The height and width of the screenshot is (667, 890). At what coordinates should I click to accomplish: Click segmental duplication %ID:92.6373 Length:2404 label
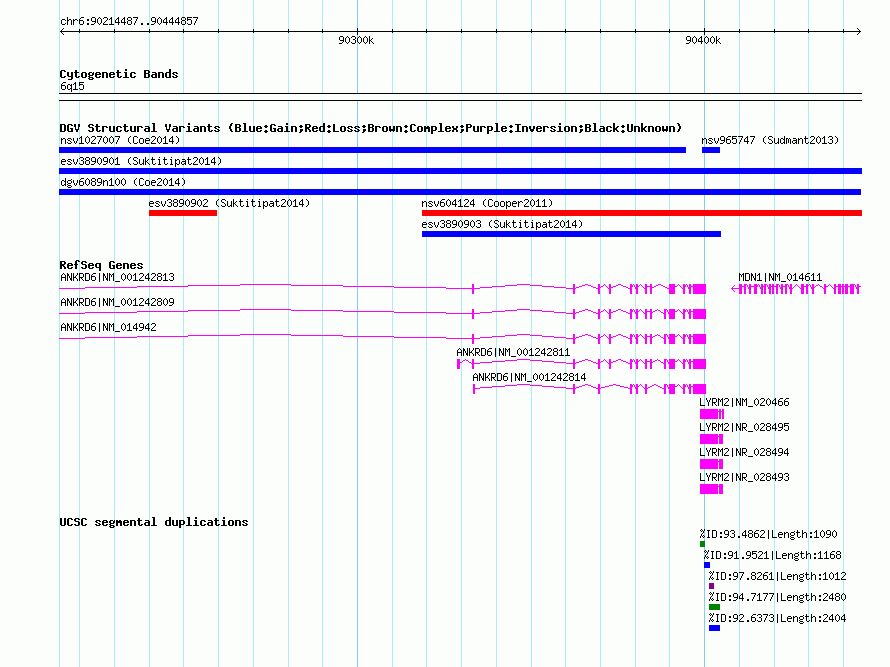pos(777,618)
